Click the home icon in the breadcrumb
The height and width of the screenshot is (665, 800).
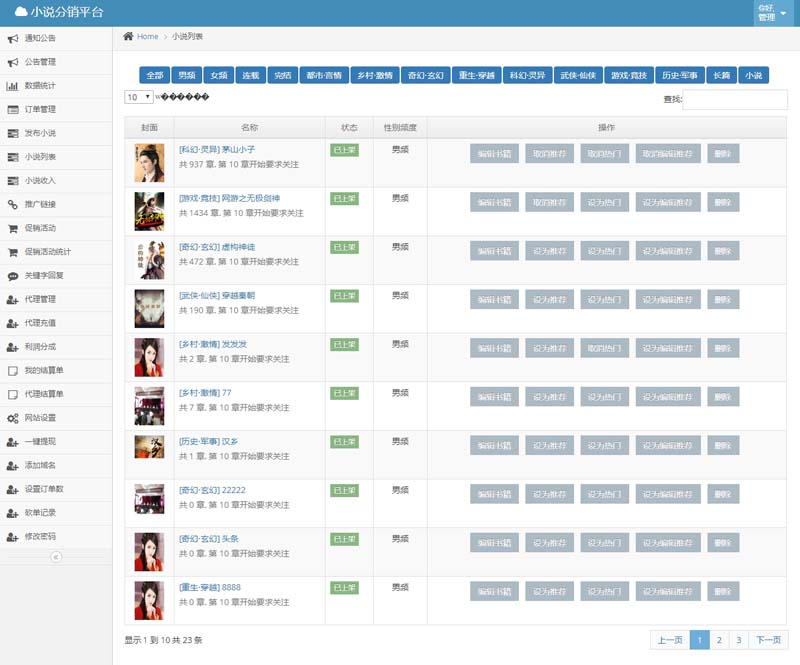[128, 36]
